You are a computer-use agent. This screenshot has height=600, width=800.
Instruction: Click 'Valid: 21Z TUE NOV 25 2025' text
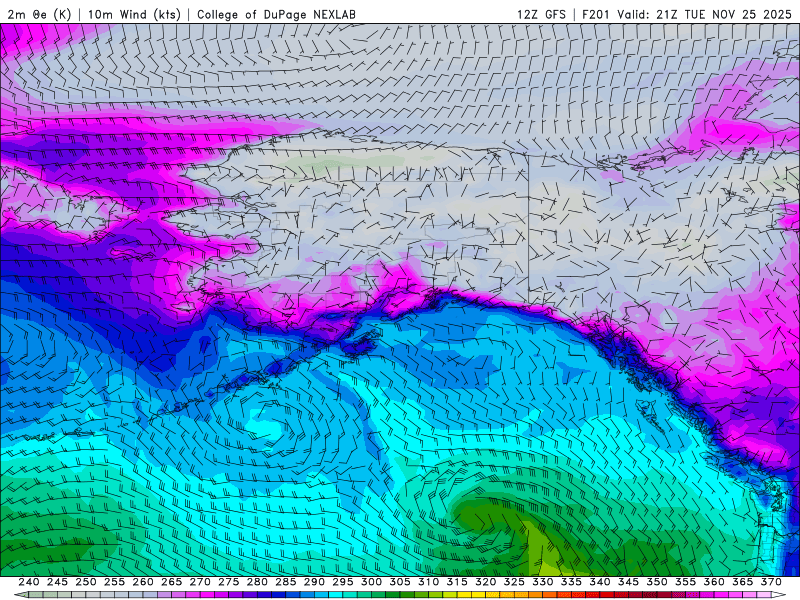704,14
